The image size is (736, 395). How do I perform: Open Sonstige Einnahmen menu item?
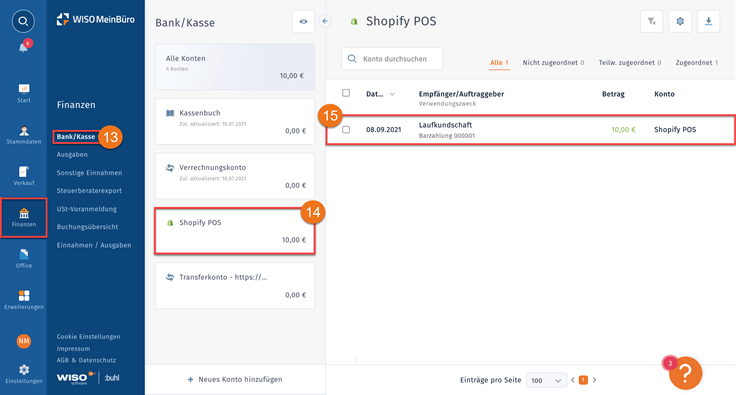pyautogui.click(x=90, y=173)
